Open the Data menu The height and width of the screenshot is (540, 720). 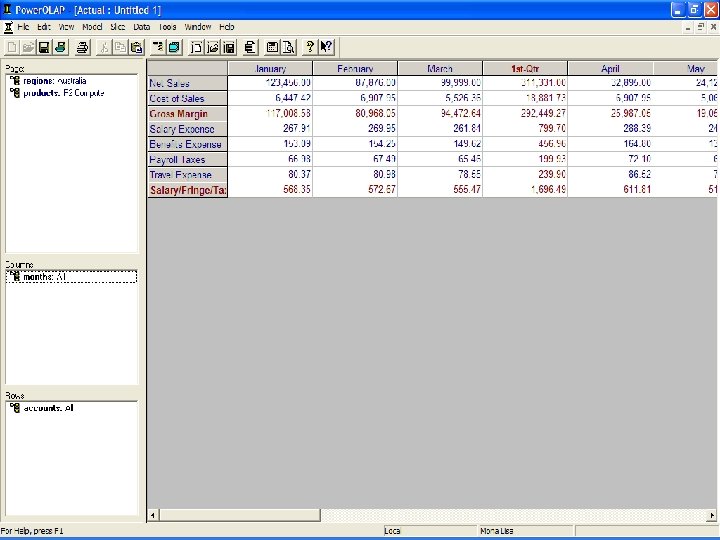(141, 27)
